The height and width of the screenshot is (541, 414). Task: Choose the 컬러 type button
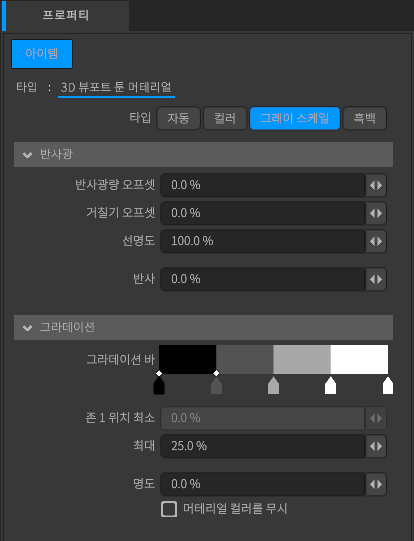coord(225,118)
